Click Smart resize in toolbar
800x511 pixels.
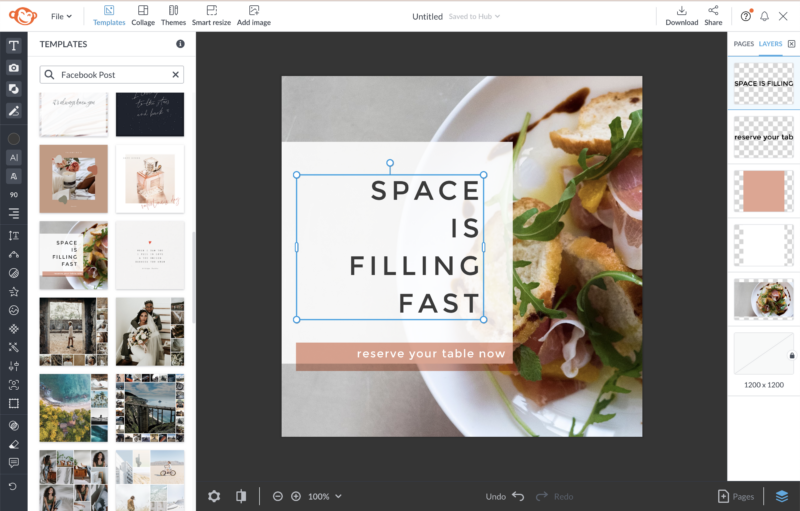(211, 16)
